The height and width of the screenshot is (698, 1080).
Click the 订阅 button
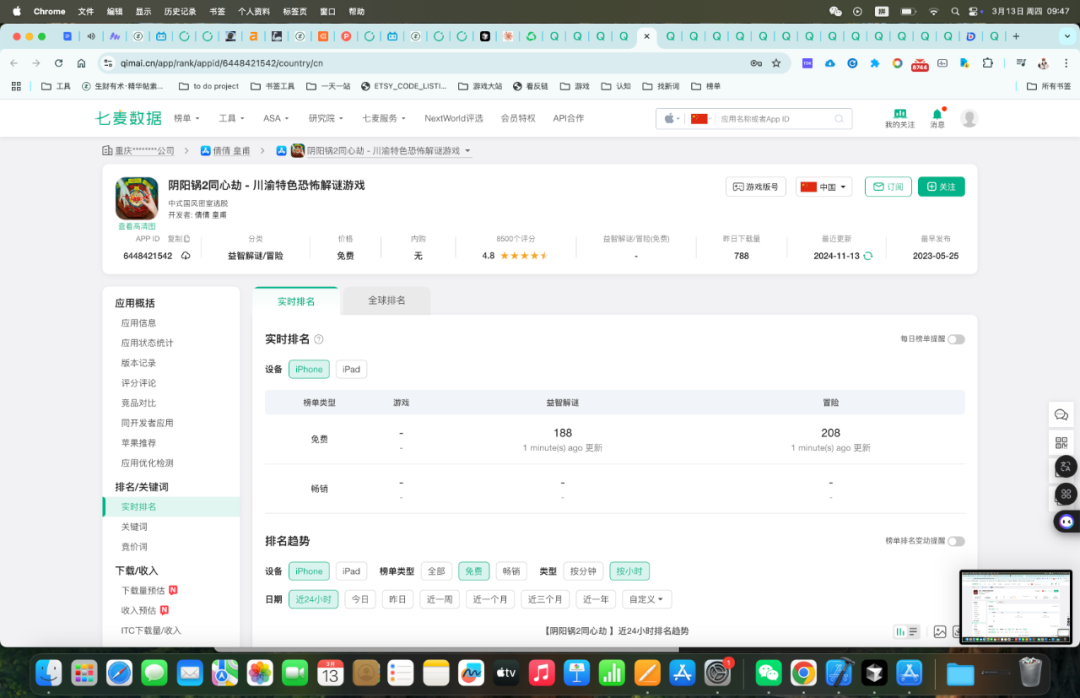[888, 187]
